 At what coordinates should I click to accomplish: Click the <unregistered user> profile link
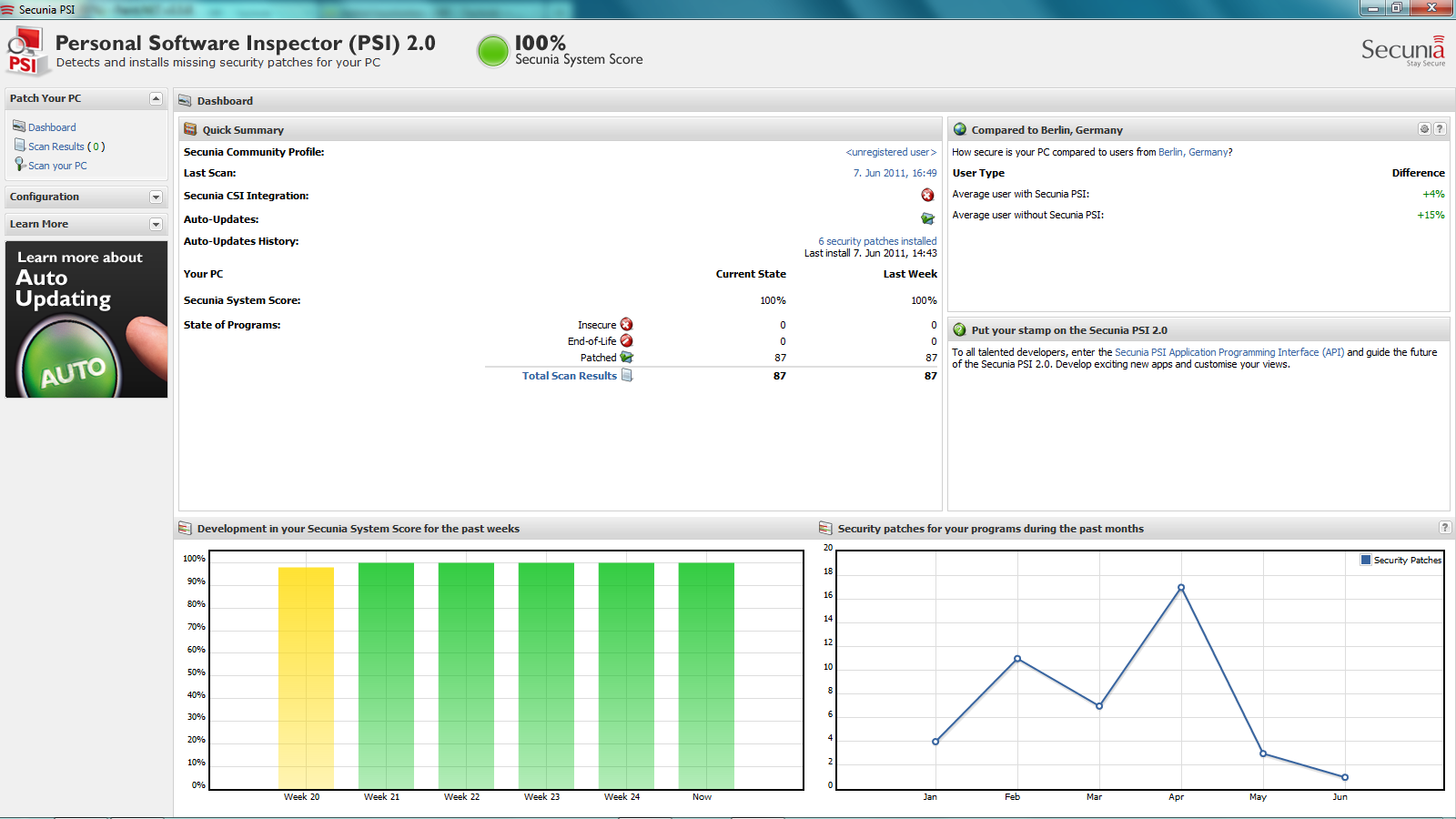(891, 152)
